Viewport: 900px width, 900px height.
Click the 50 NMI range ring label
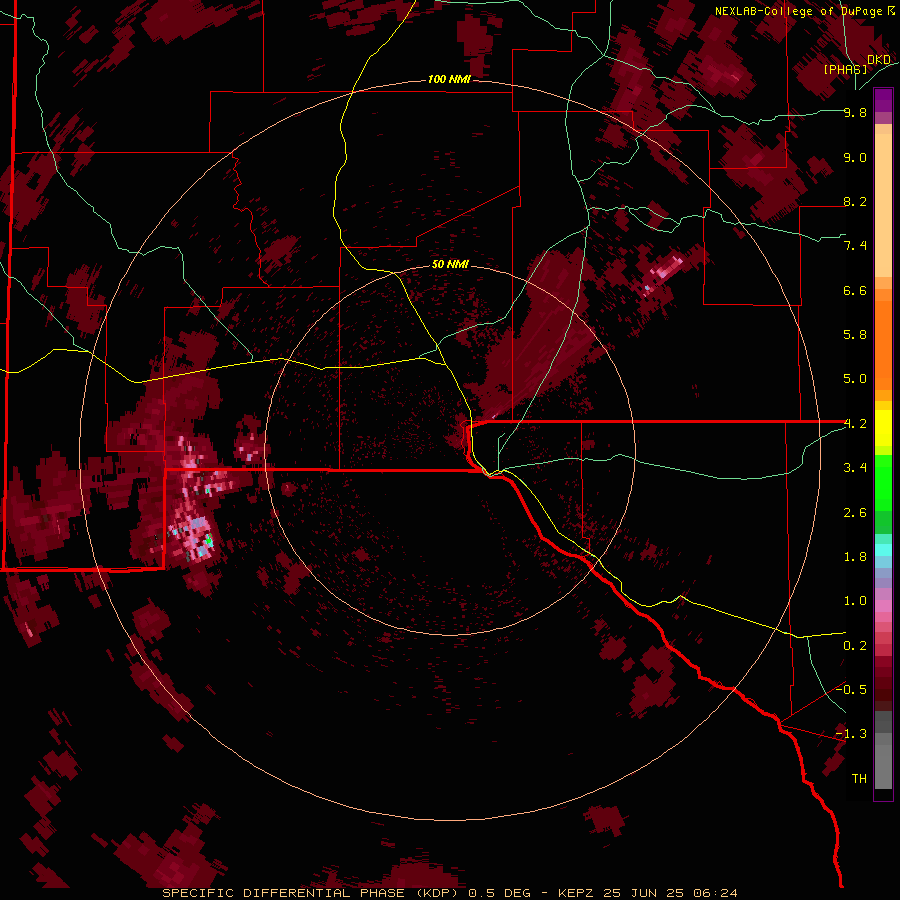(x=450, y=265)
